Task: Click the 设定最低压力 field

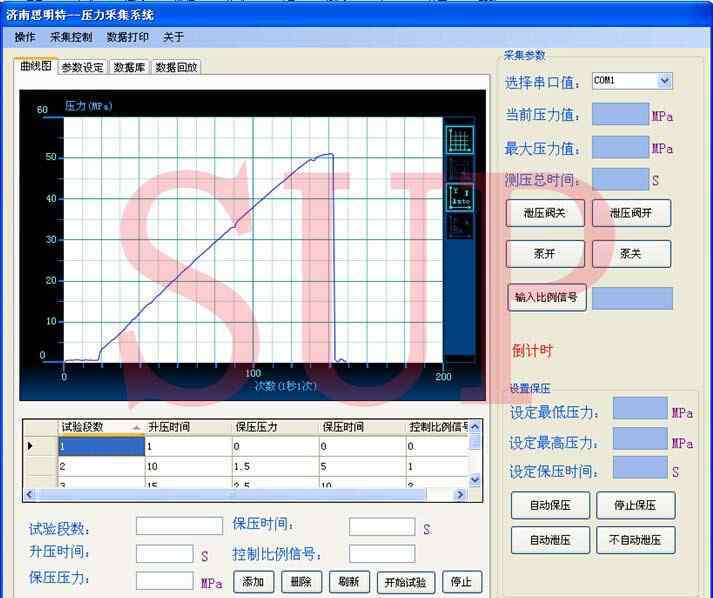Action: pyautogui.click(x=640, y=408)
